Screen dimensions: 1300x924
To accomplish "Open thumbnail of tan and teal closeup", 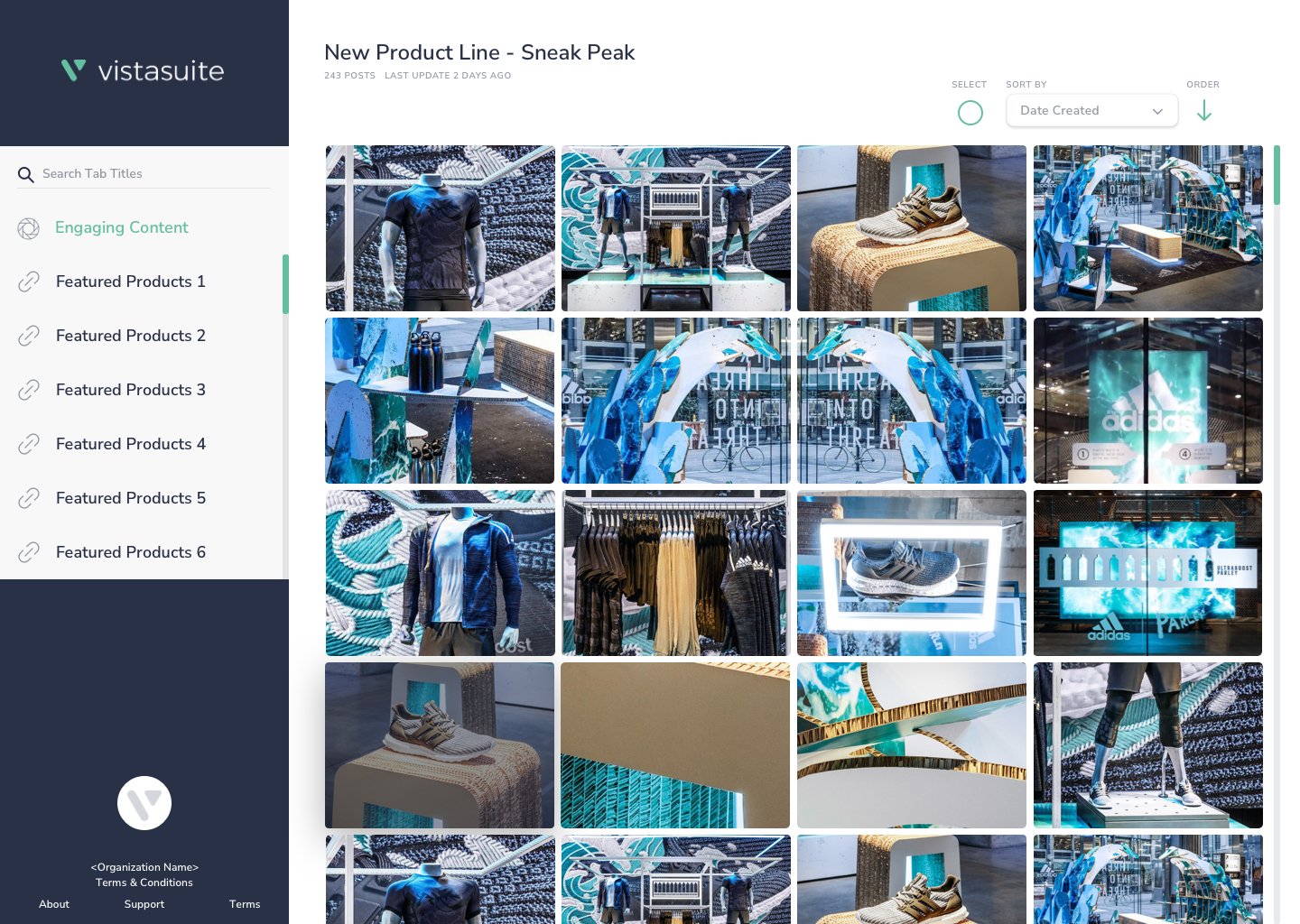I will click(676, 745).
